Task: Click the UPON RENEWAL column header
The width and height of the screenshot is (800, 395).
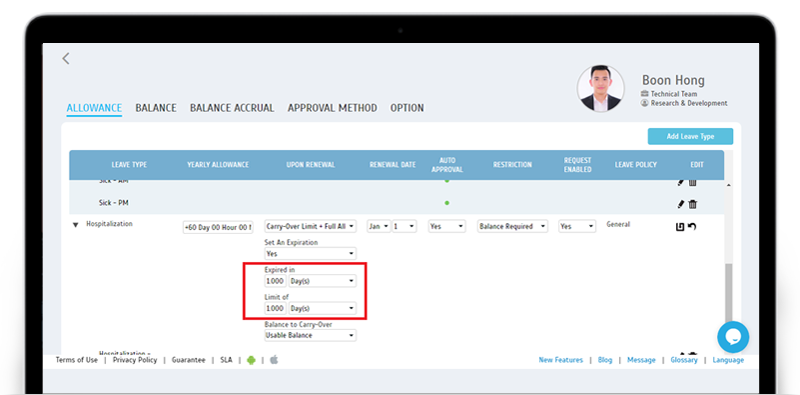Action: pyautogui.click(x=310, y=165)
